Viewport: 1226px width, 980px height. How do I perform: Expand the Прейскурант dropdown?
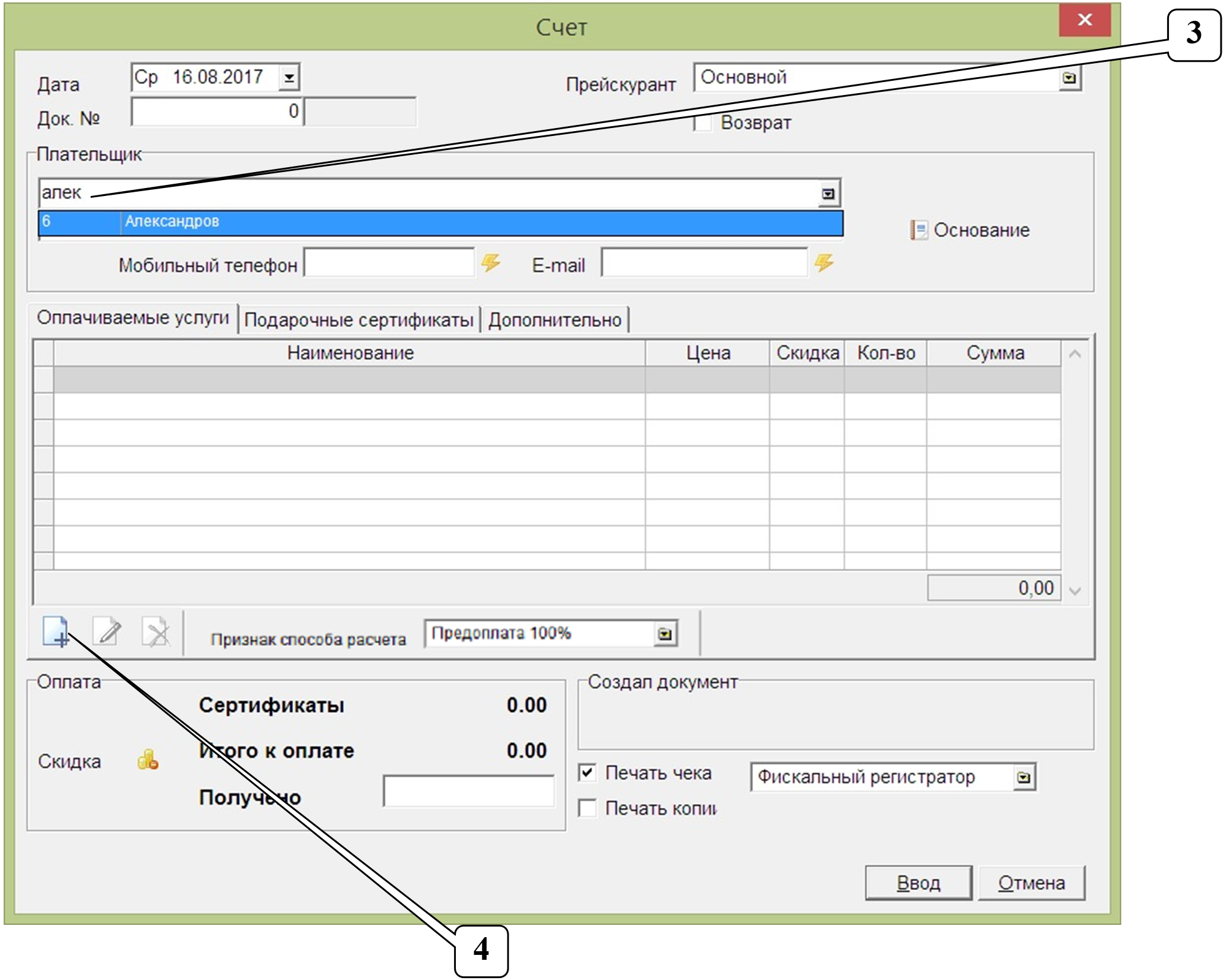[1069, 78]
